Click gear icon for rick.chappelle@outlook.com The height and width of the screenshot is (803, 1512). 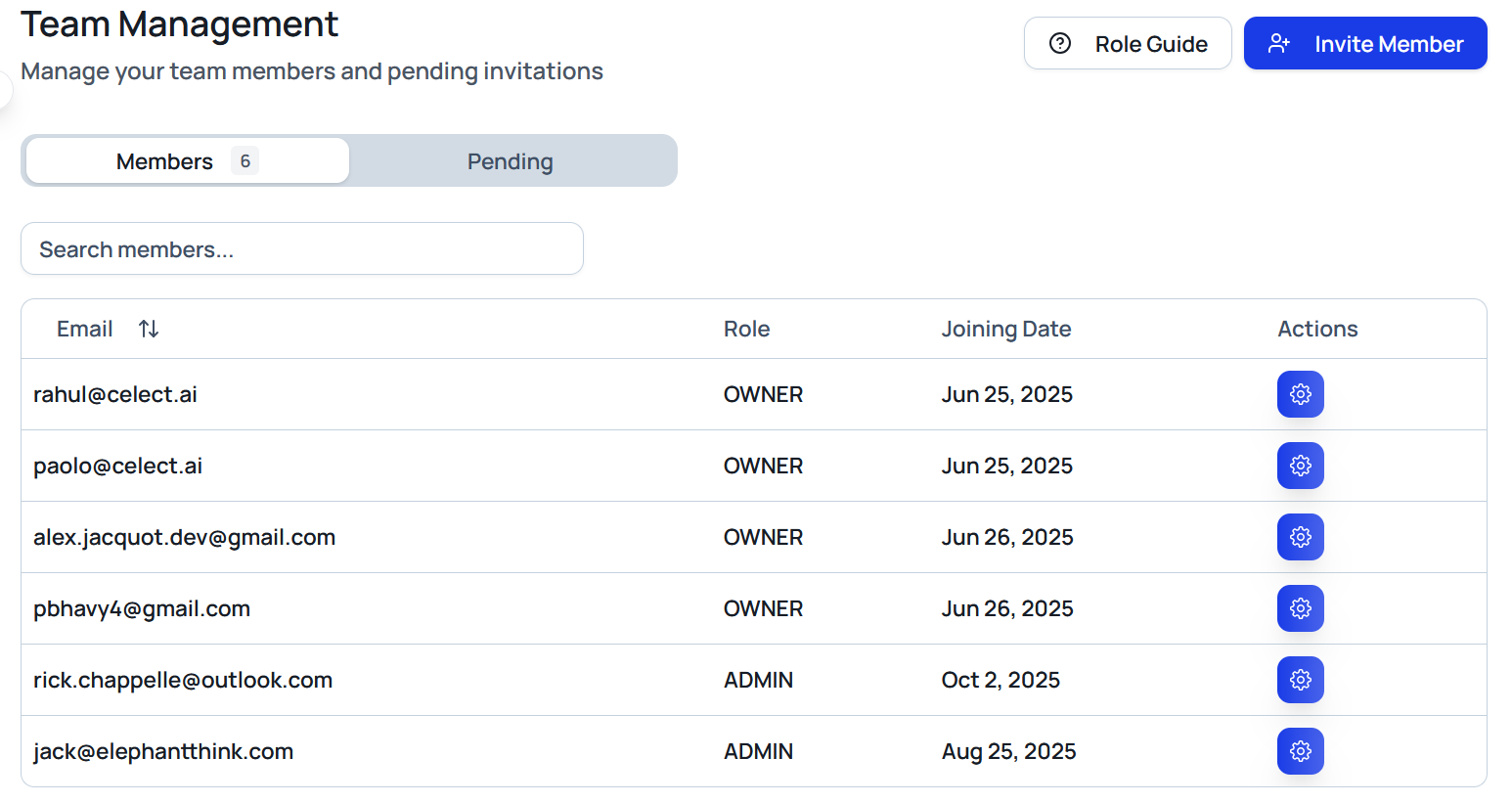click(1300, 680)
